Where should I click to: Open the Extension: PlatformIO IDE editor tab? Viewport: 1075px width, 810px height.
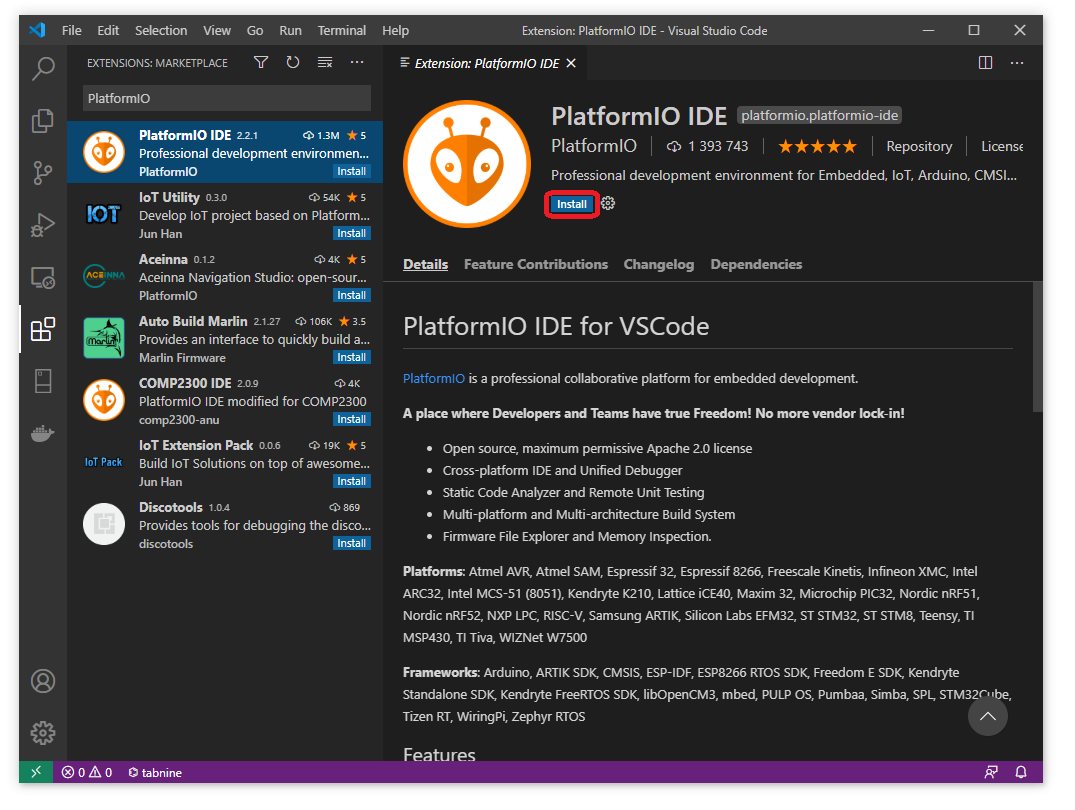tap(487, 63)
